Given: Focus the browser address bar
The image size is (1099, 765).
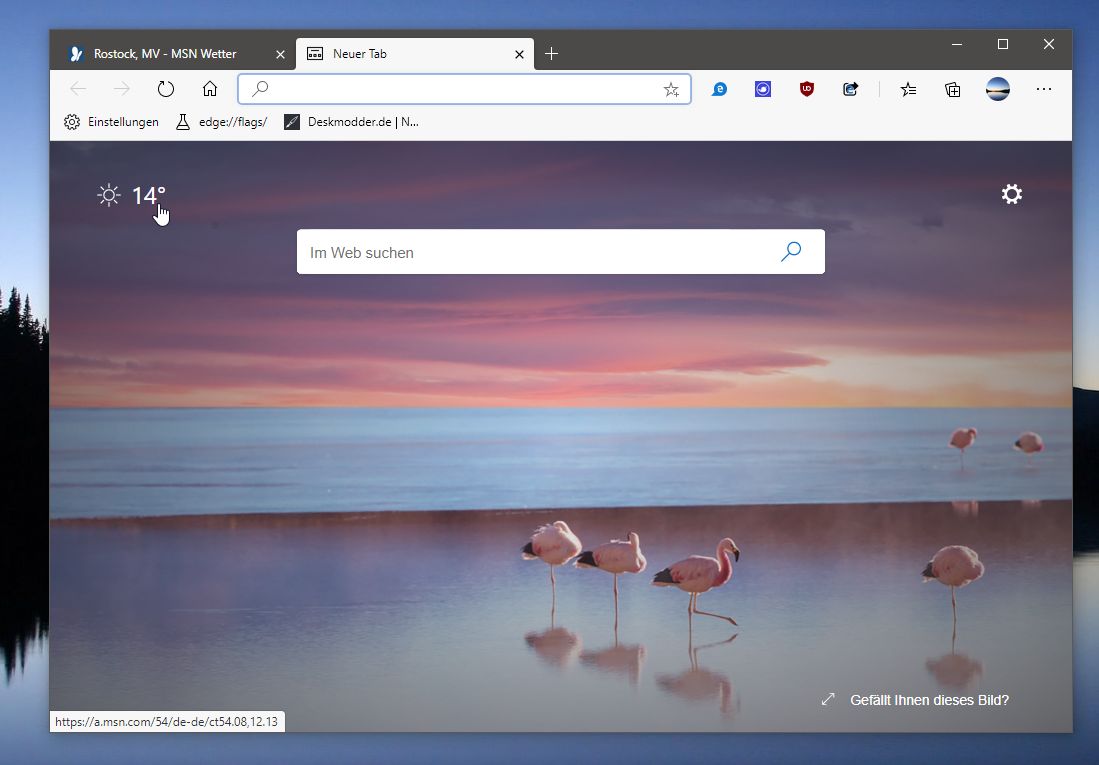Looking at the screenshot, I should [x=464, y=89].
